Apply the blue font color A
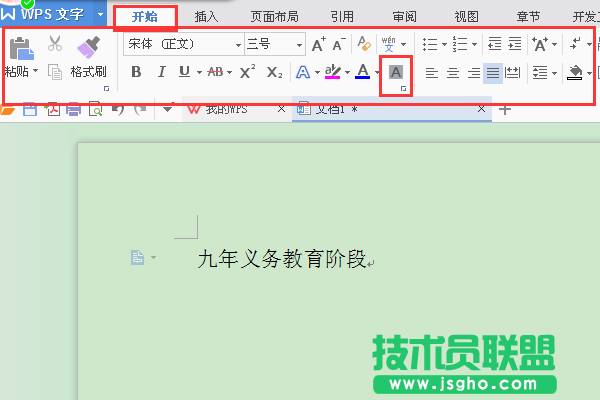This screenshot has width=600, height=400. click(362, 72)
